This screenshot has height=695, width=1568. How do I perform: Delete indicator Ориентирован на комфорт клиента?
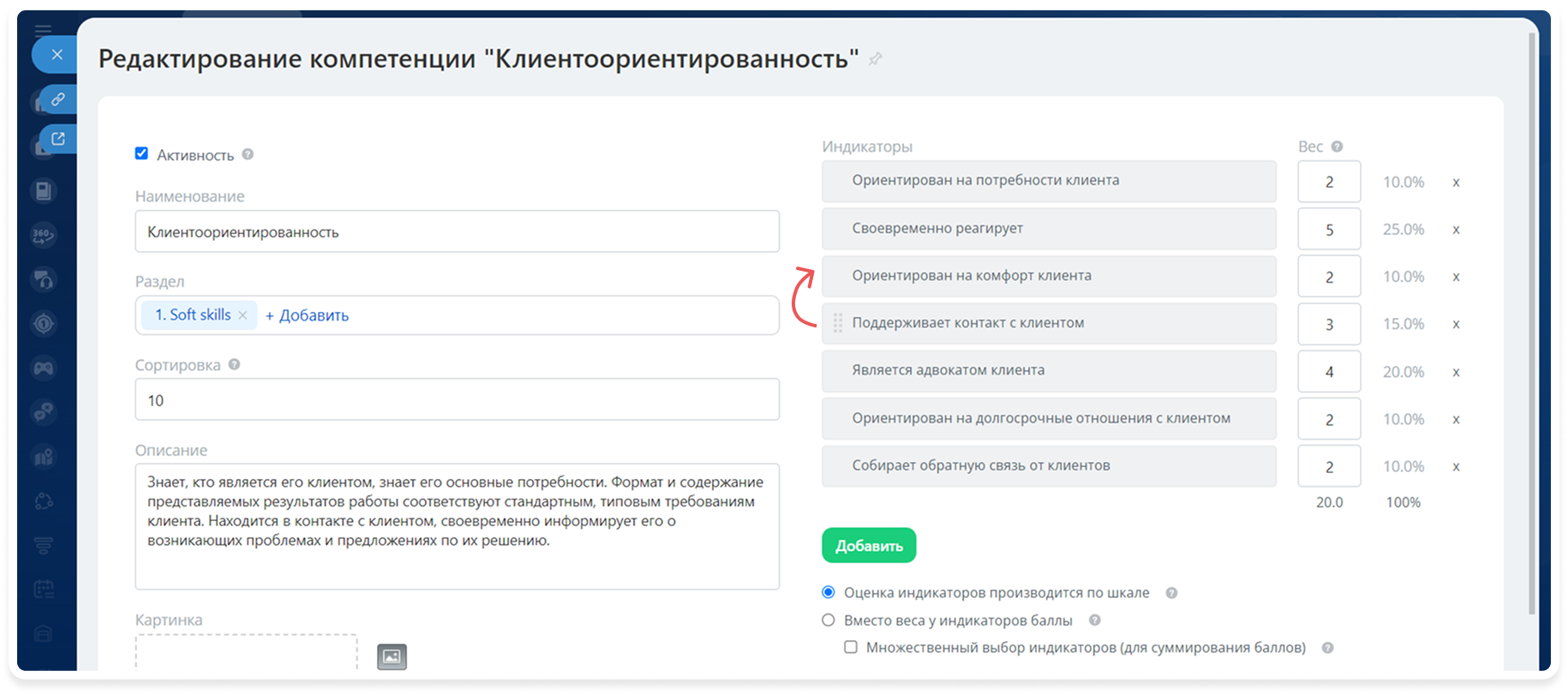[x=1456, y=277]
